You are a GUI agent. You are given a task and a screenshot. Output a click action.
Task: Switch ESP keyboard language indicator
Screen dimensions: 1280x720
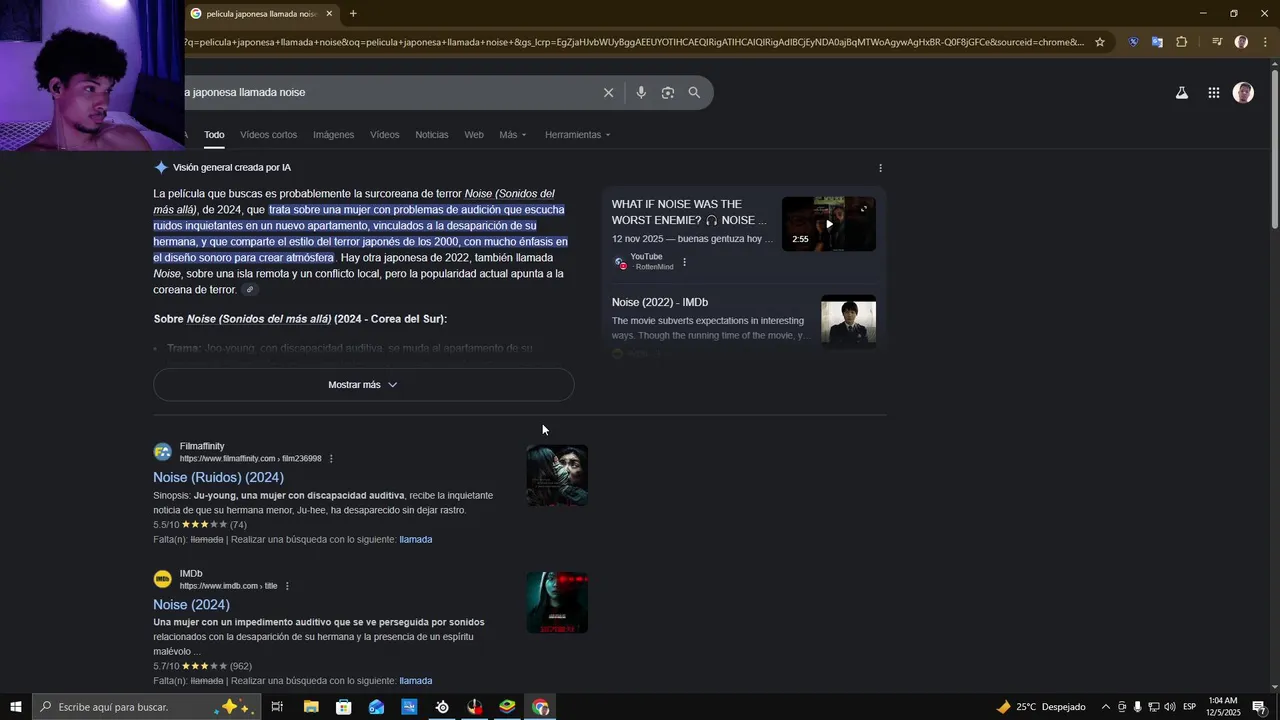click(x=1189, y=707)
